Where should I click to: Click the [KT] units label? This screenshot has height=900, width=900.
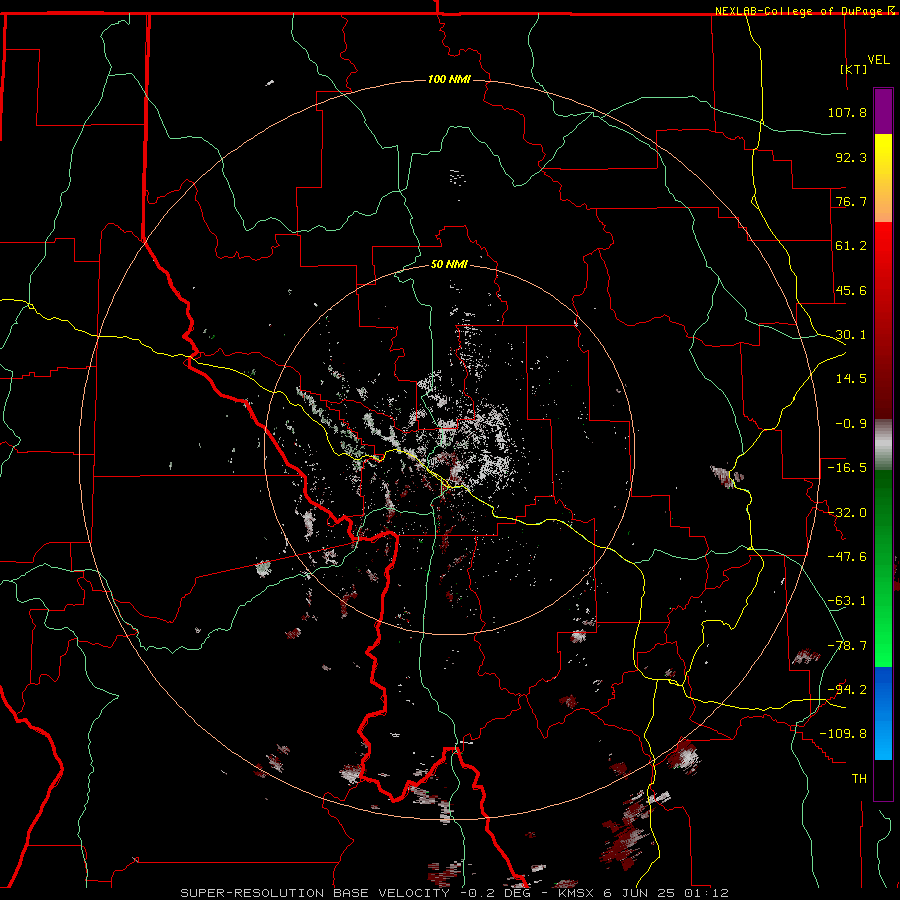(x=854, y=69)
